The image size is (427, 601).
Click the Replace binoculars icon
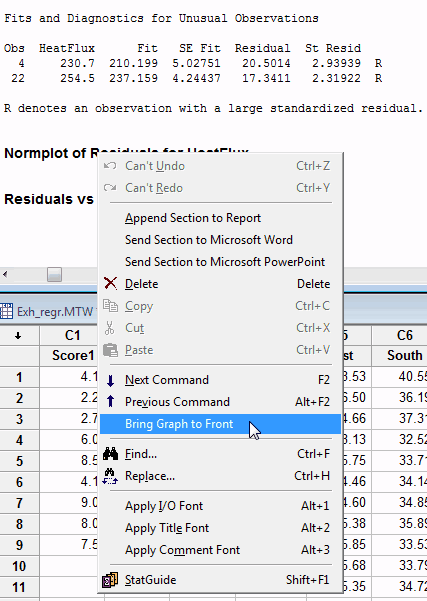110,476
